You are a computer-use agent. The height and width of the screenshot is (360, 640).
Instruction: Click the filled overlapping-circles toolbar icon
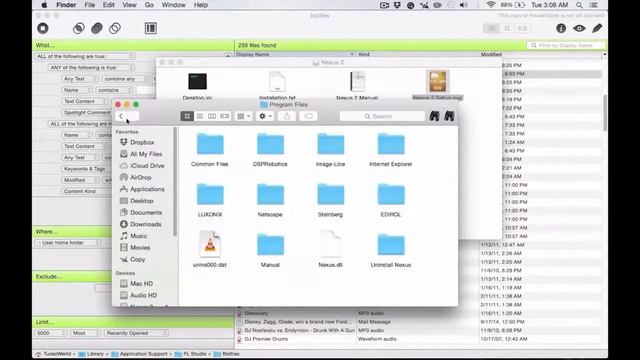click(x=97, y=28)
